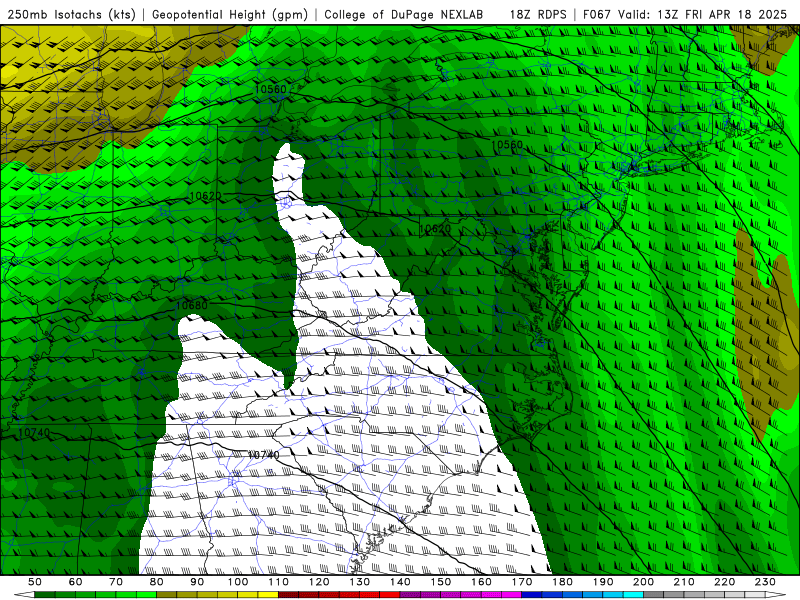Viewport: 800px width, 600px height.
Task: Click the 180 value on the color scale
Action: point(562,582)
